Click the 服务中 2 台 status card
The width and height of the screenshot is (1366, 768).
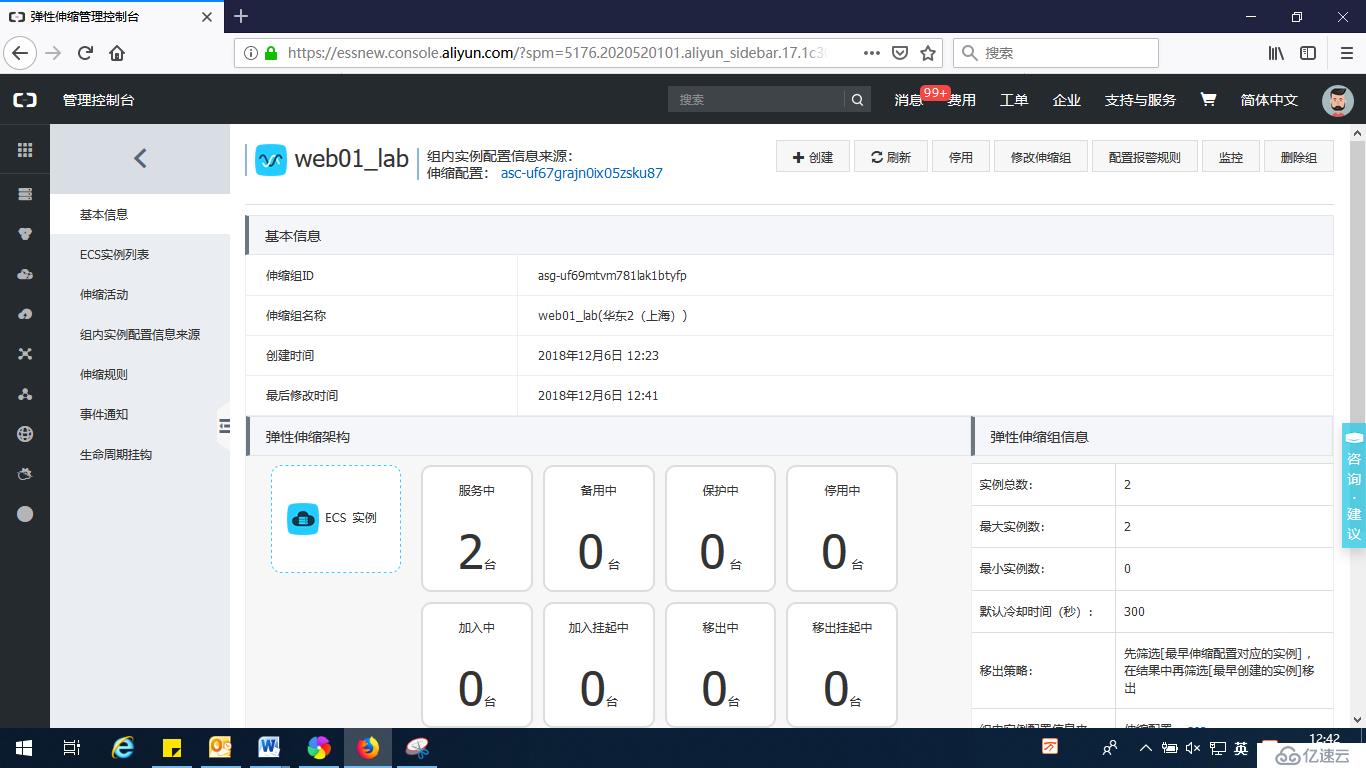(x=476, y=528)
